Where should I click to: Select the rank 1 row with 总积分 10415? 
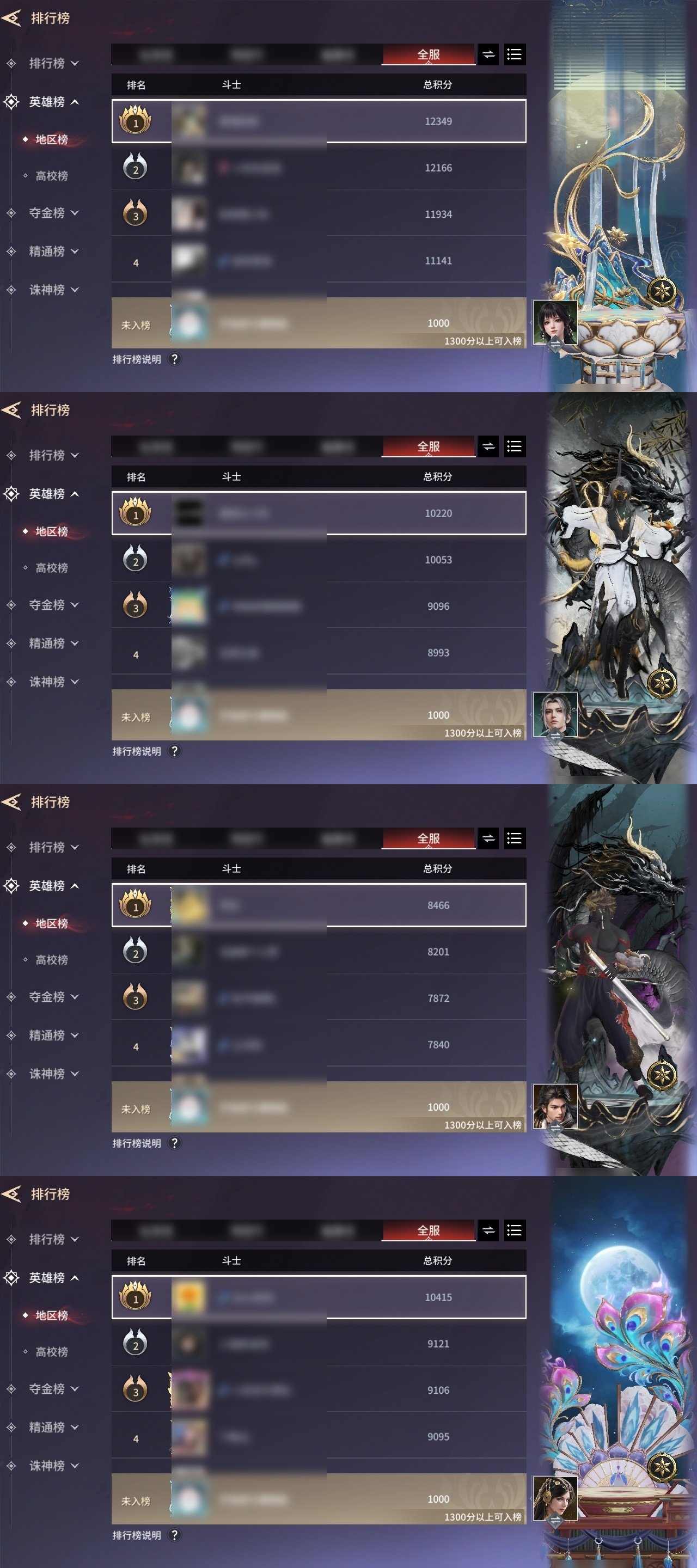(x=319, y=1297)
